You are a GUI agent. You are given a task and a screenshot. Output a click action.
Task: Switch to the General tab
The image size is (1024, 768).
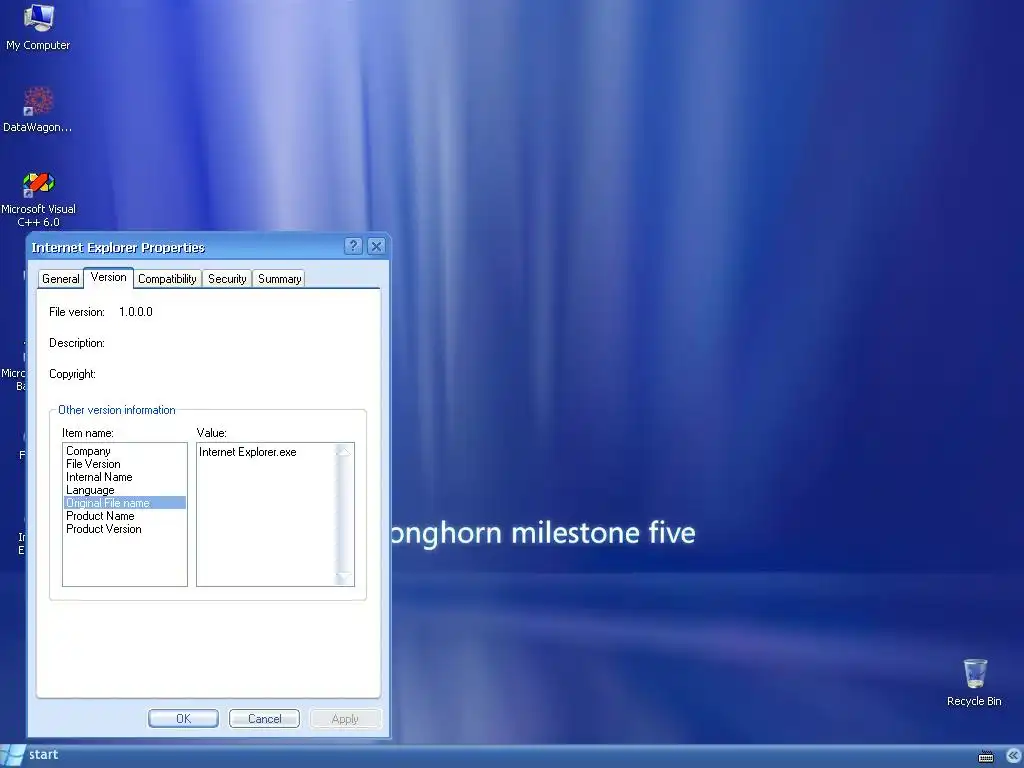(x=61, y=279)
